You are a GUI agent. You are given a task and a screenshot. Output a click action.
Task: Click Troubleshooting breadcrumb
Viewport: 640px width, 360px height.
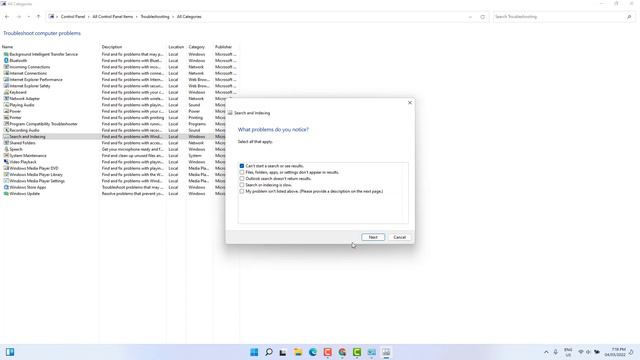tap(155, 17)
